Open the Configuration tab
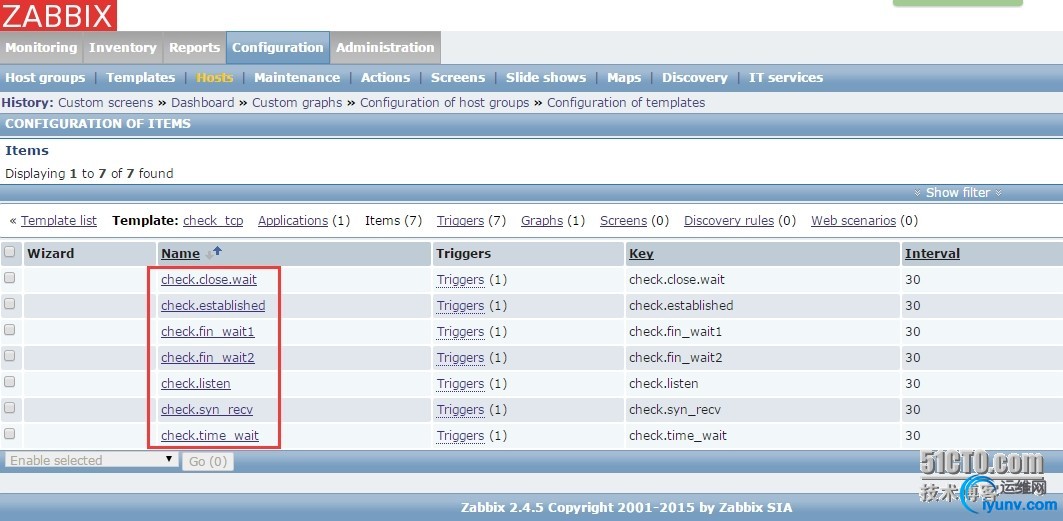Viewport: 1063px width, 521px height. pos(278,47)
